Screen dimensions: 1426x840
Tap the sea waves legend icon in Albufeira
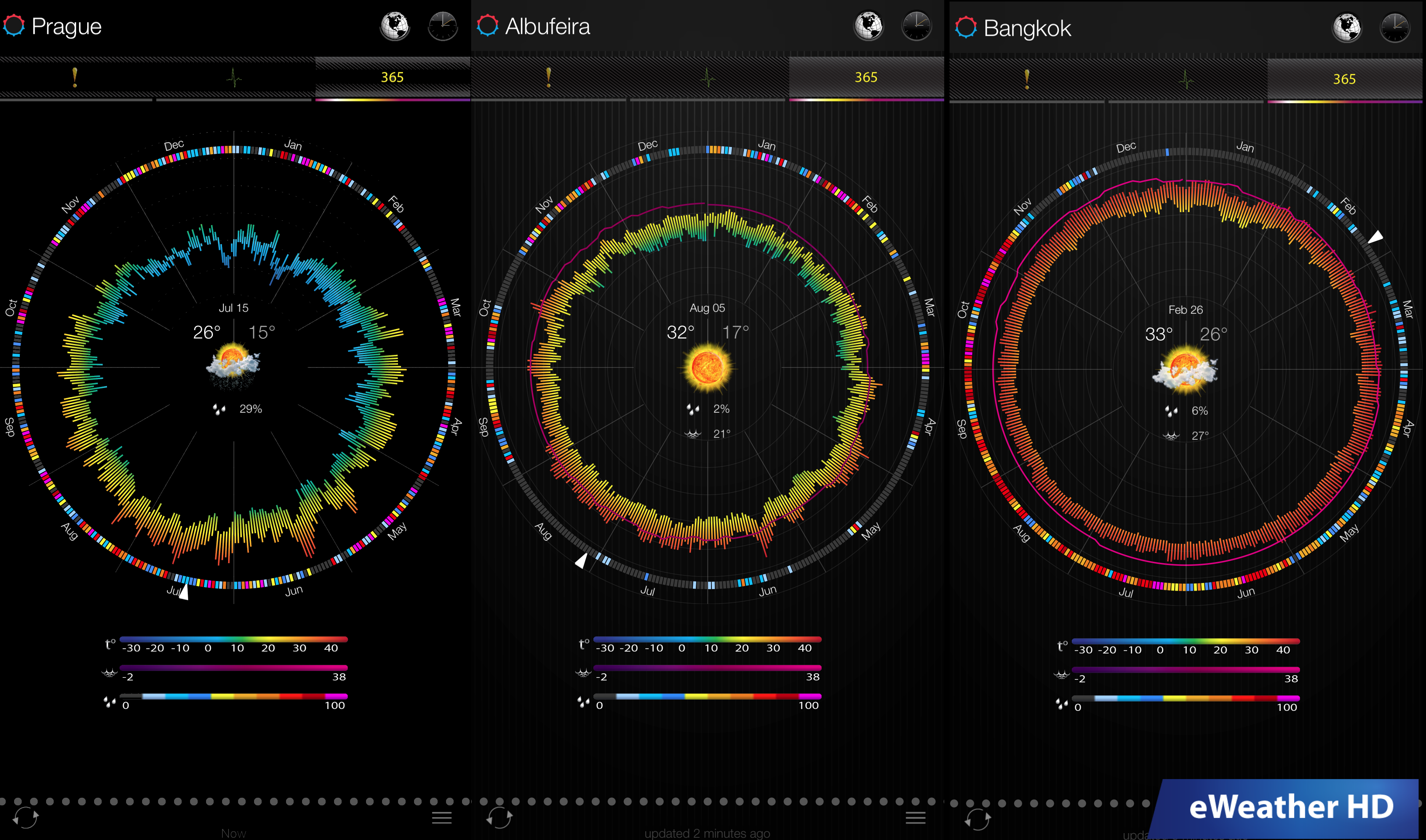583,672
